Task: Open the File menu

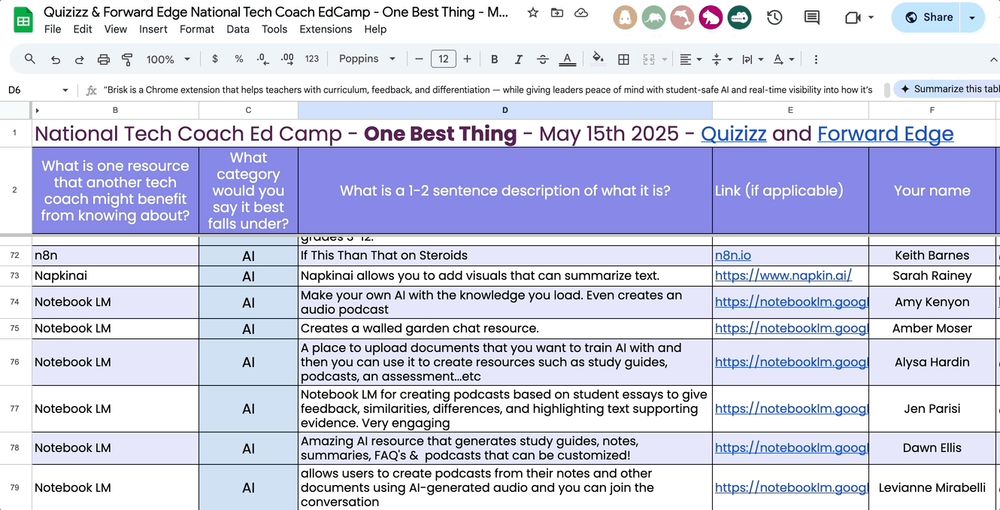Action: [x=53, y=29]
